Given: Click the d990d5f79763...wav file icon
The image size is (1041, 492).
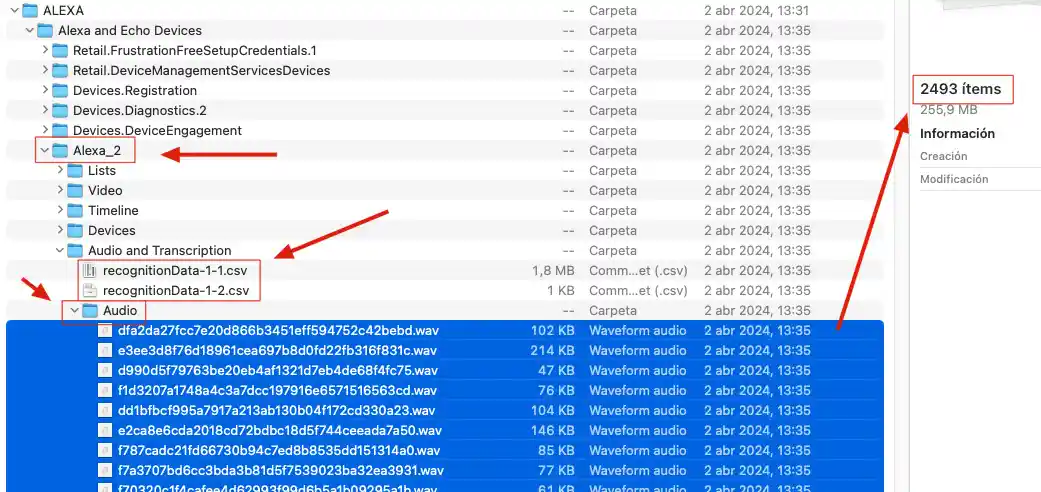Looking at the screenshot, I should point(105,370).
